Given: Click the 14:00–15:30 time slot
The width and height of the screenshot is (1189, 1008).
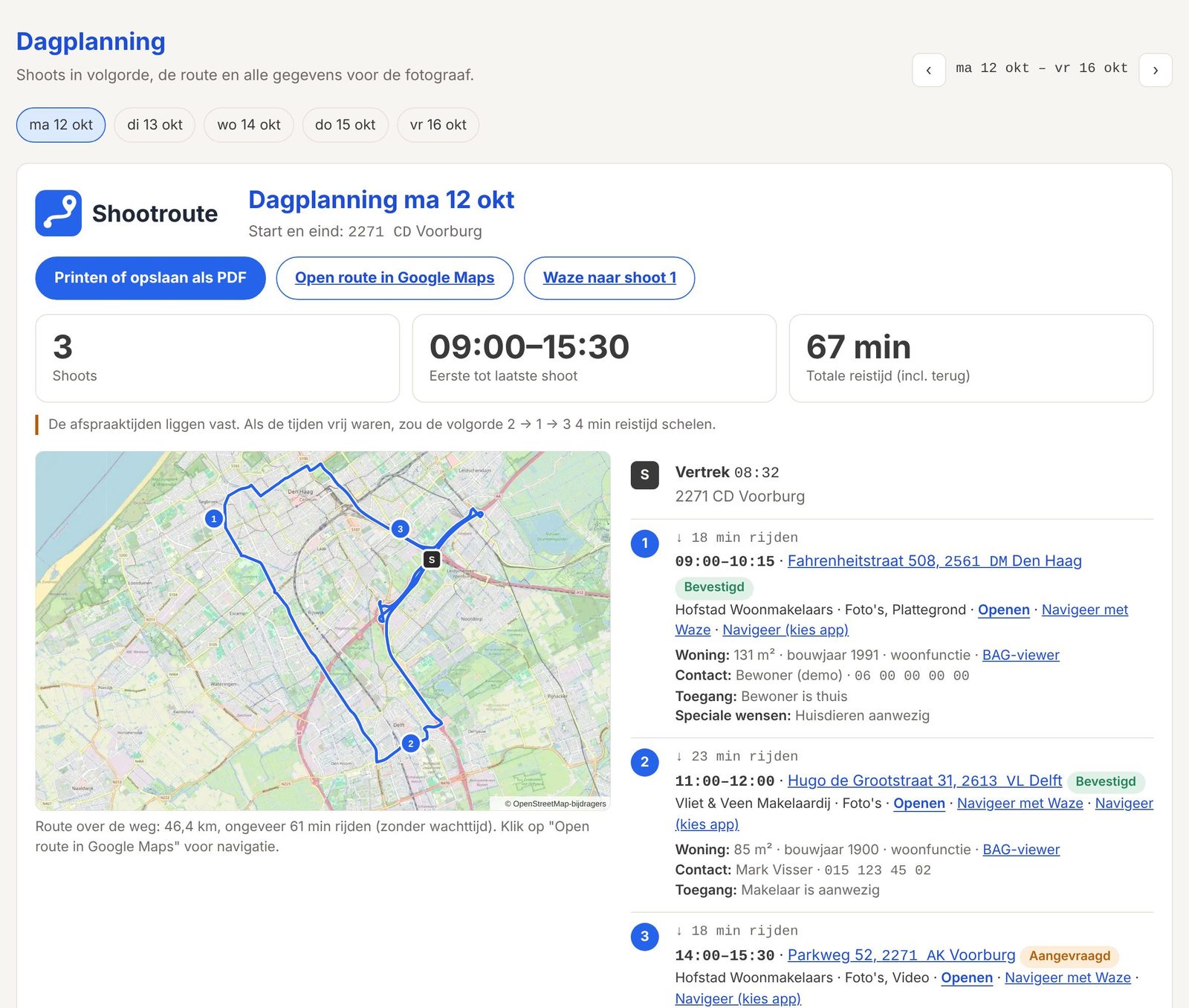Looking at the screenshot, I should point(725,956).
